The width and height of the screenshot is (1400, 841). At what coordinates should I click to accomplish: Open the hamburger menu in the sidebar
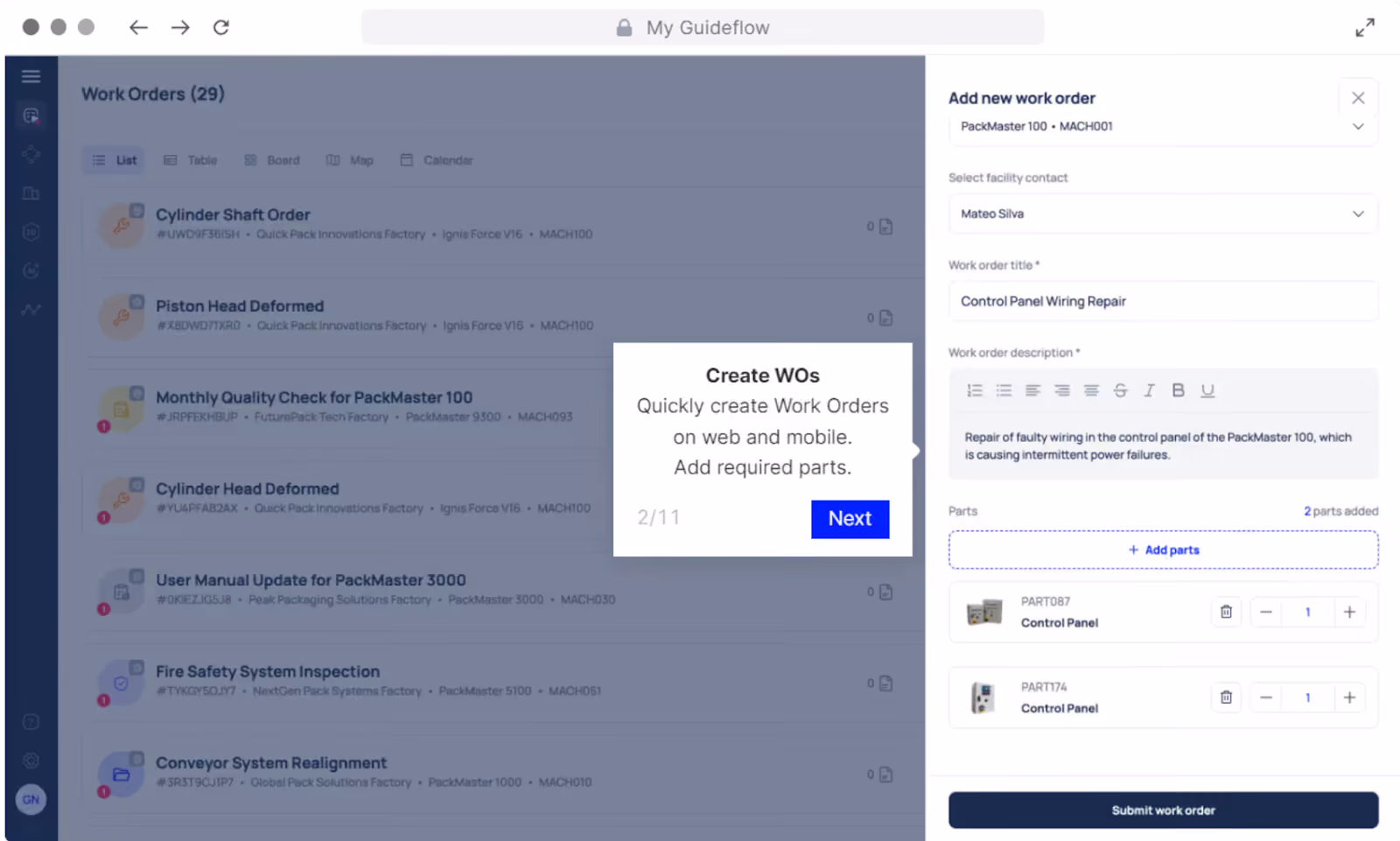coord(31,76)
